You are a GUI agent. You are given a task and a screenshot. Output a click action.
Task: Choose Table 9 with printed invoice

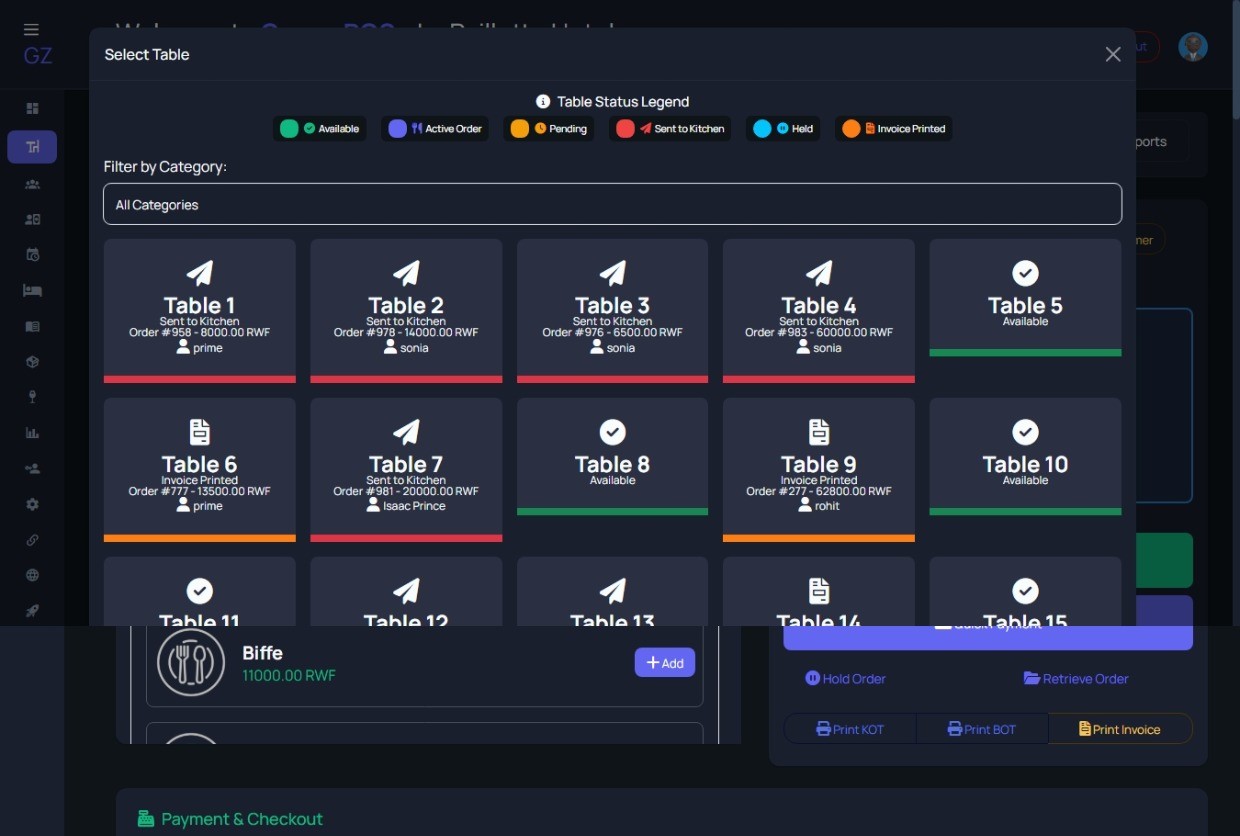click(818, 469)
